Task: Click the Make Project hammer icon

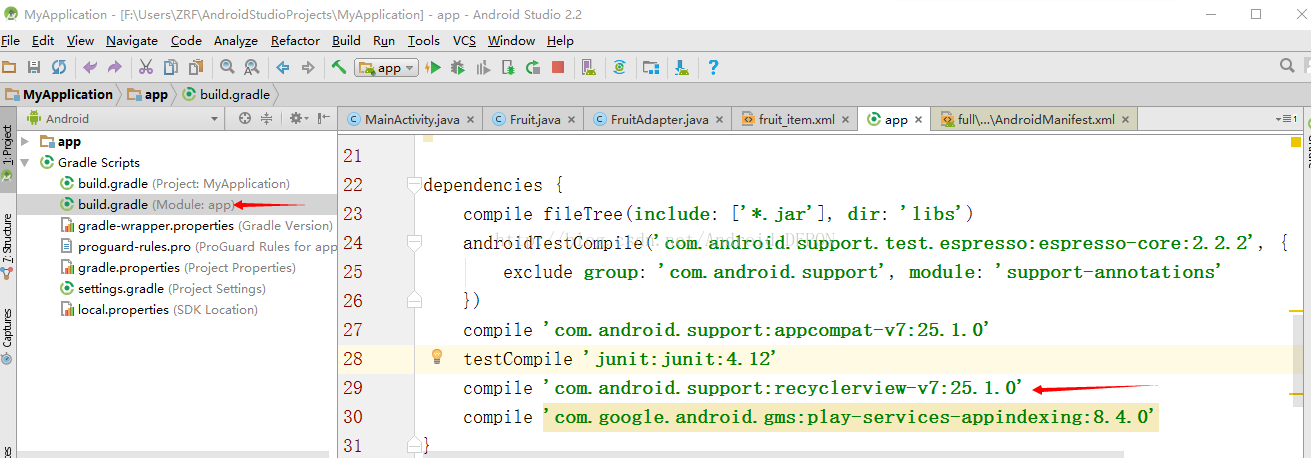Action: click(339, 68)
